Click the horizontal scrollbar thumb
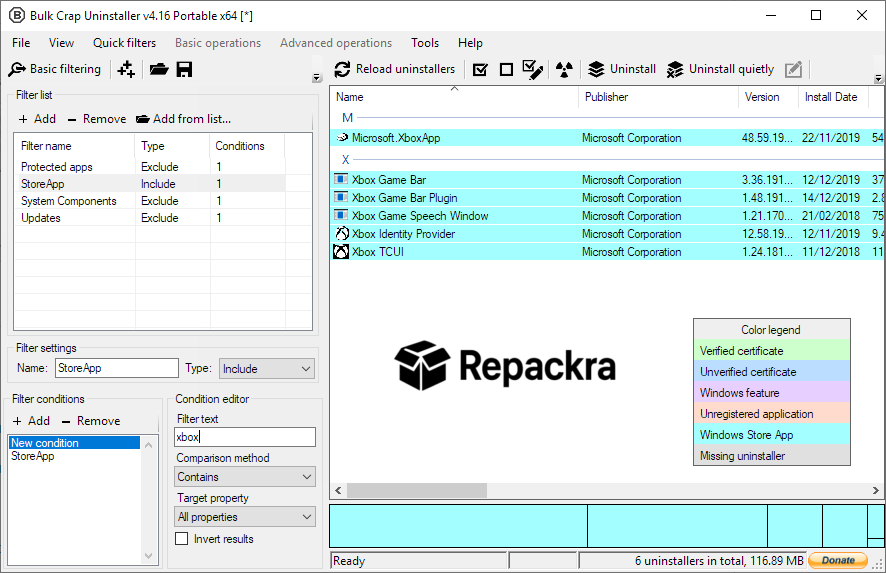 tap(416, 490)
